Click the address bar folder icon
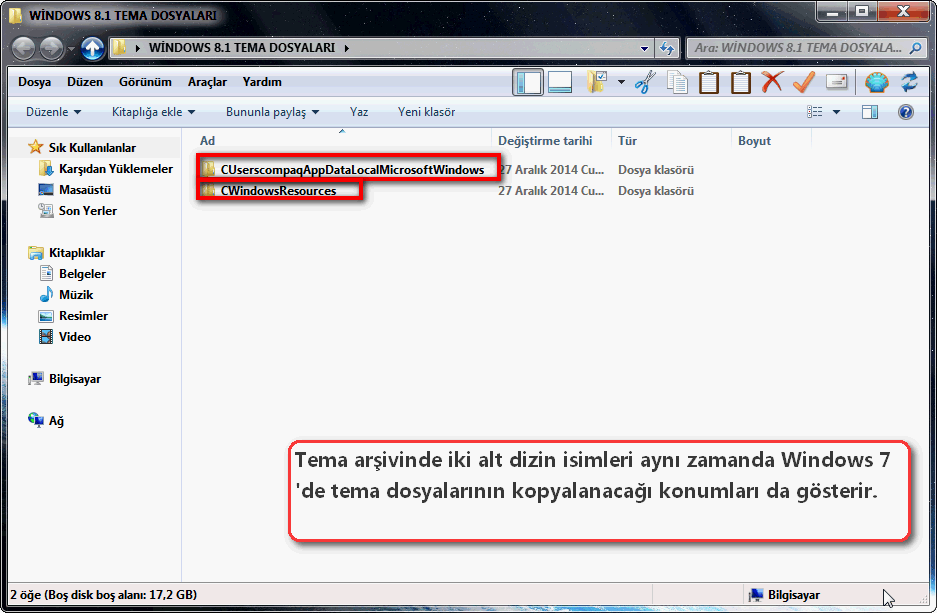The image size is (937, 613). pos(120,47)
